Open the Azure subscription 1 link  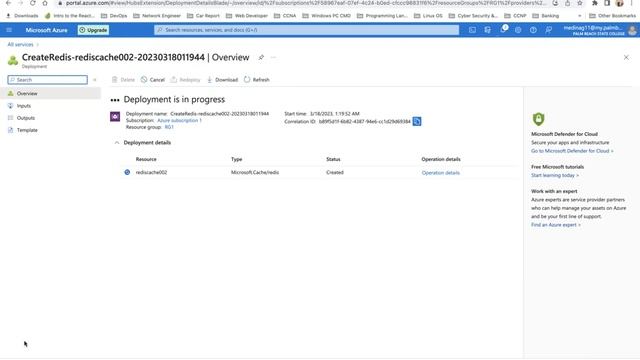[x=179, y=120]
